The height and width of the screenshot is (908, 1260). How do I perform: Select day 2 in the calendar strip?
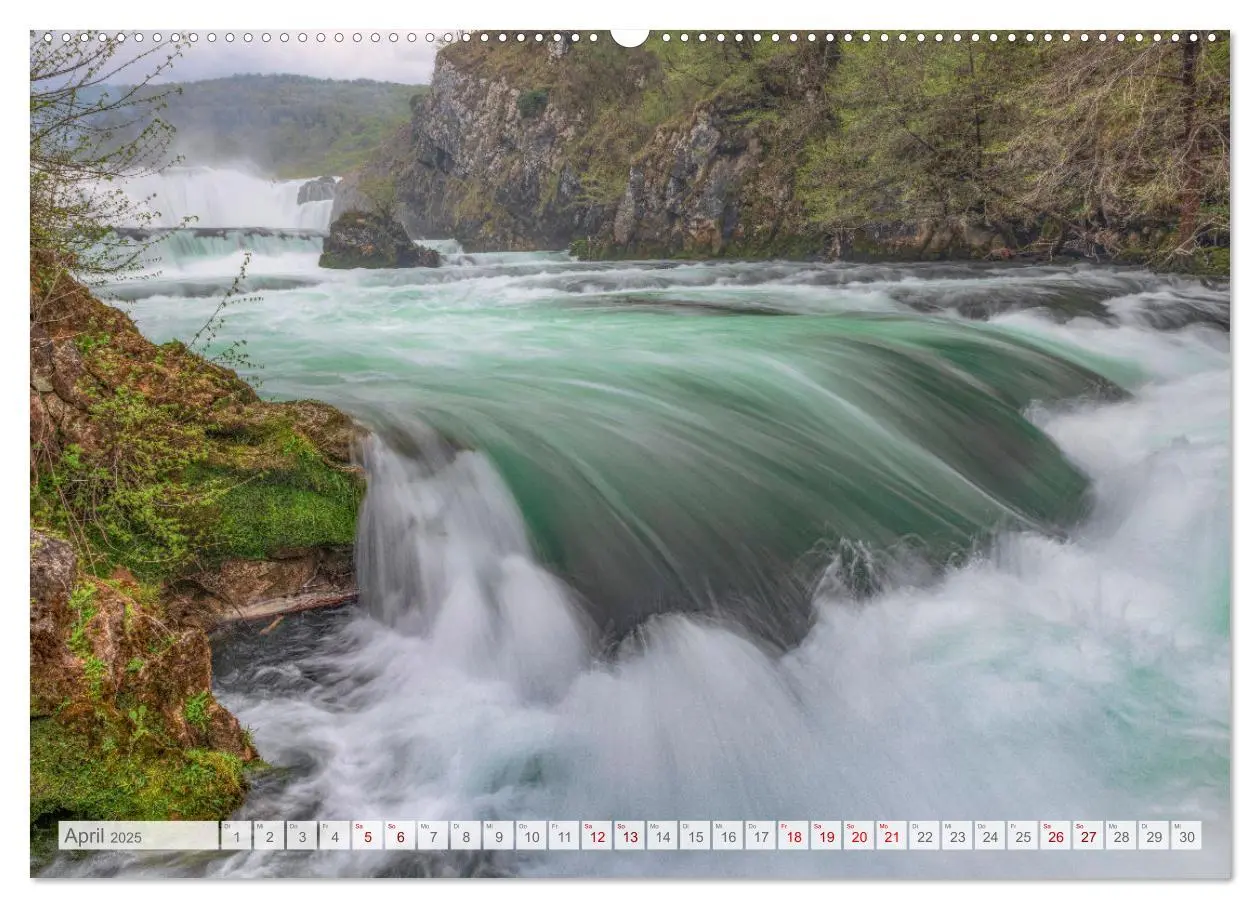(269, 836)
